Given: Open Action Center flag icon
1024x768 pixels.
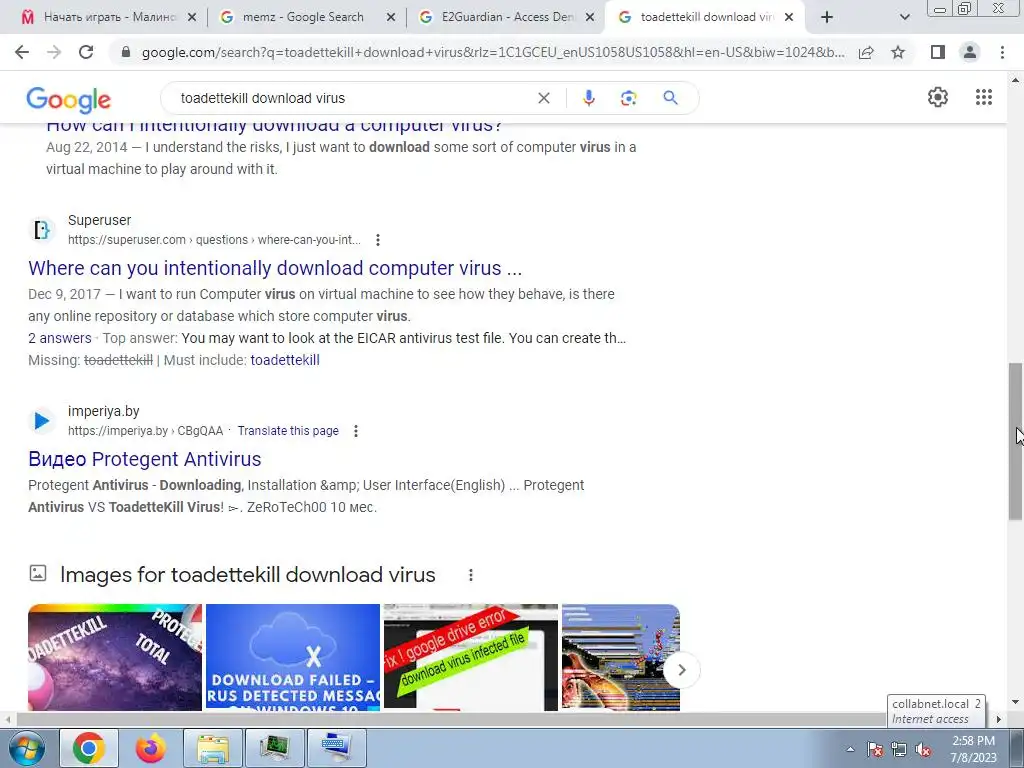Looking at the screenshot, I should [875, 750].
